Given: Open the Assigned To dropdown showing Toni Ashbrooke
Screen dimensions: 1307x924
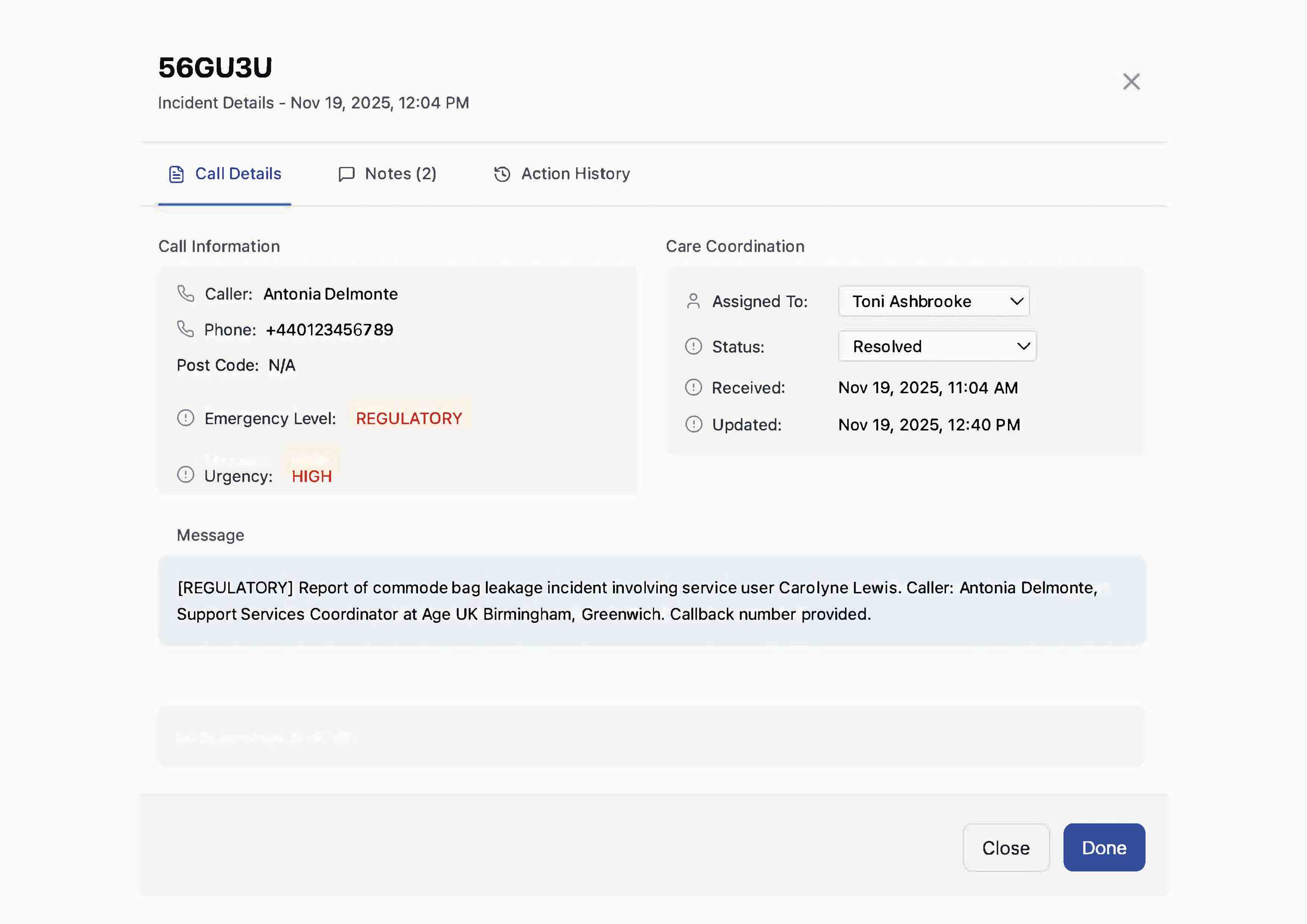Looking at the screenshot, I should 934,301.
